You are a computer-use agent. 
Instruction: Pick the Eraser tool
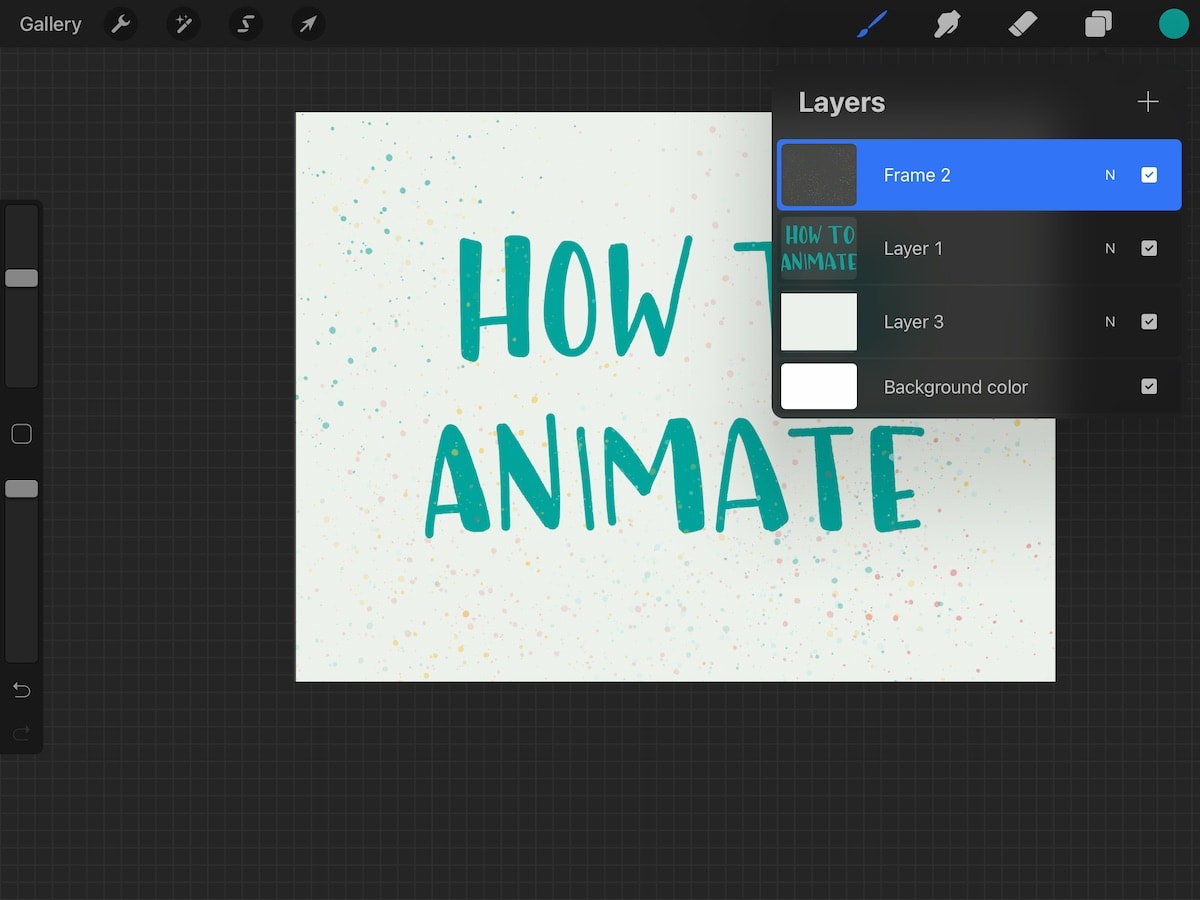pyautogui.click(x=1022, y=24)
